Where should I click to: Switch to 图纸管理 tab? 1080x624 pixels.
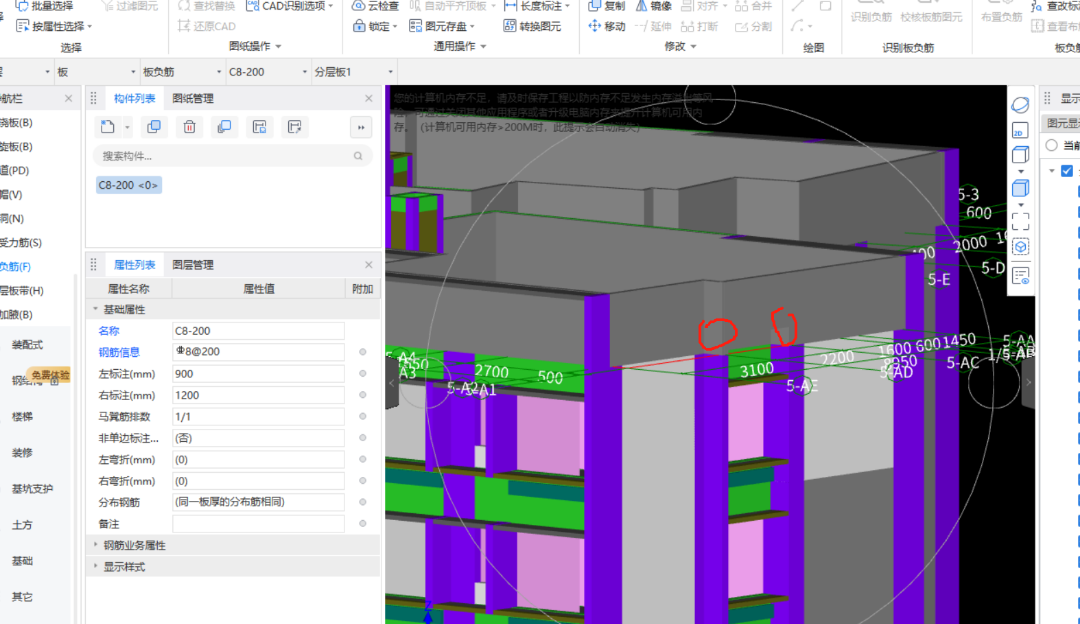coord(193,98)
